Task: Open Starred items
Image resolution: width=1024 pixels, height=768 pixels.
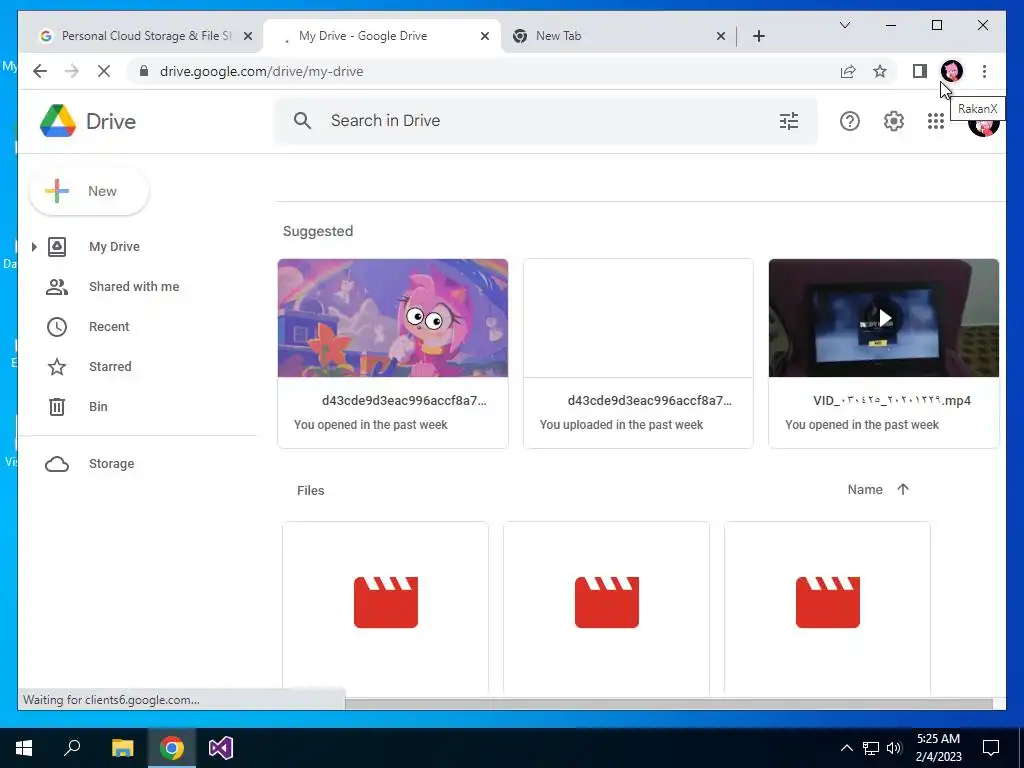Action: click(110, 366)
